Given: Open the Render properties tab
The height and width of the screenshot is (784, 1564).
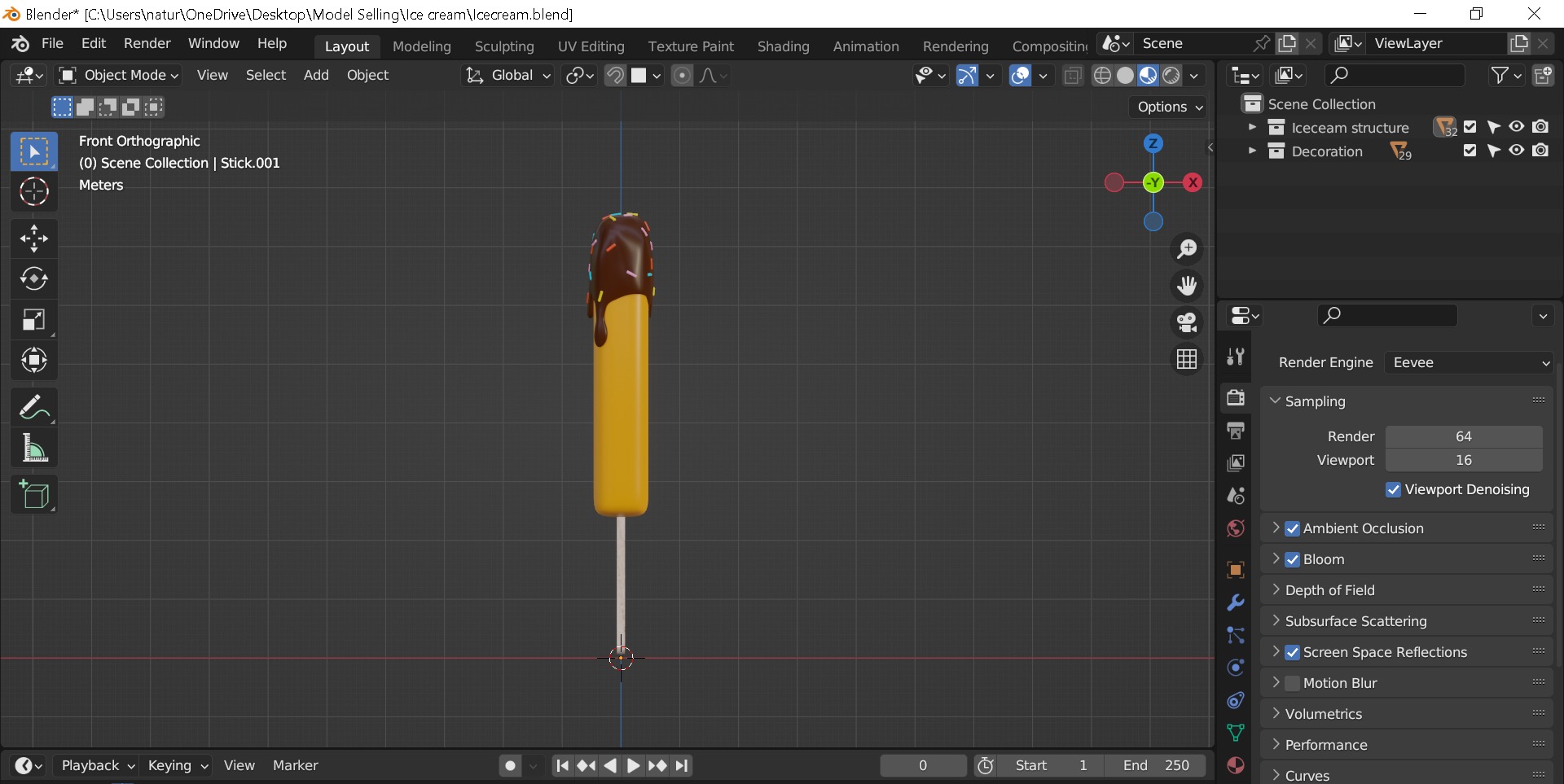Looking at the screenshot, I should pyautogui.click(x=1236, y=397).
